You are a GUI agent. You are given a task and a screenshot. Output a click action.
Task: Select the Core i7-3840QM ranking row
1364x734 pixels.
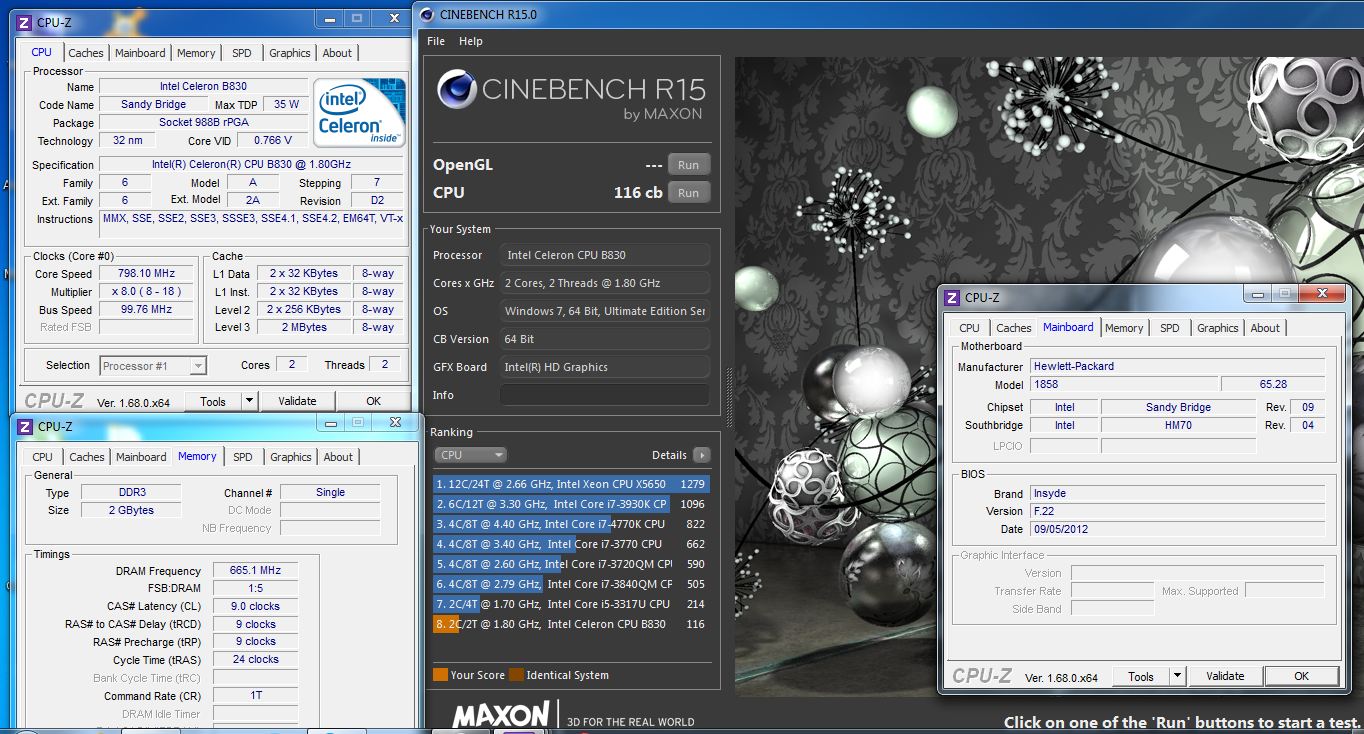(571, 584)
